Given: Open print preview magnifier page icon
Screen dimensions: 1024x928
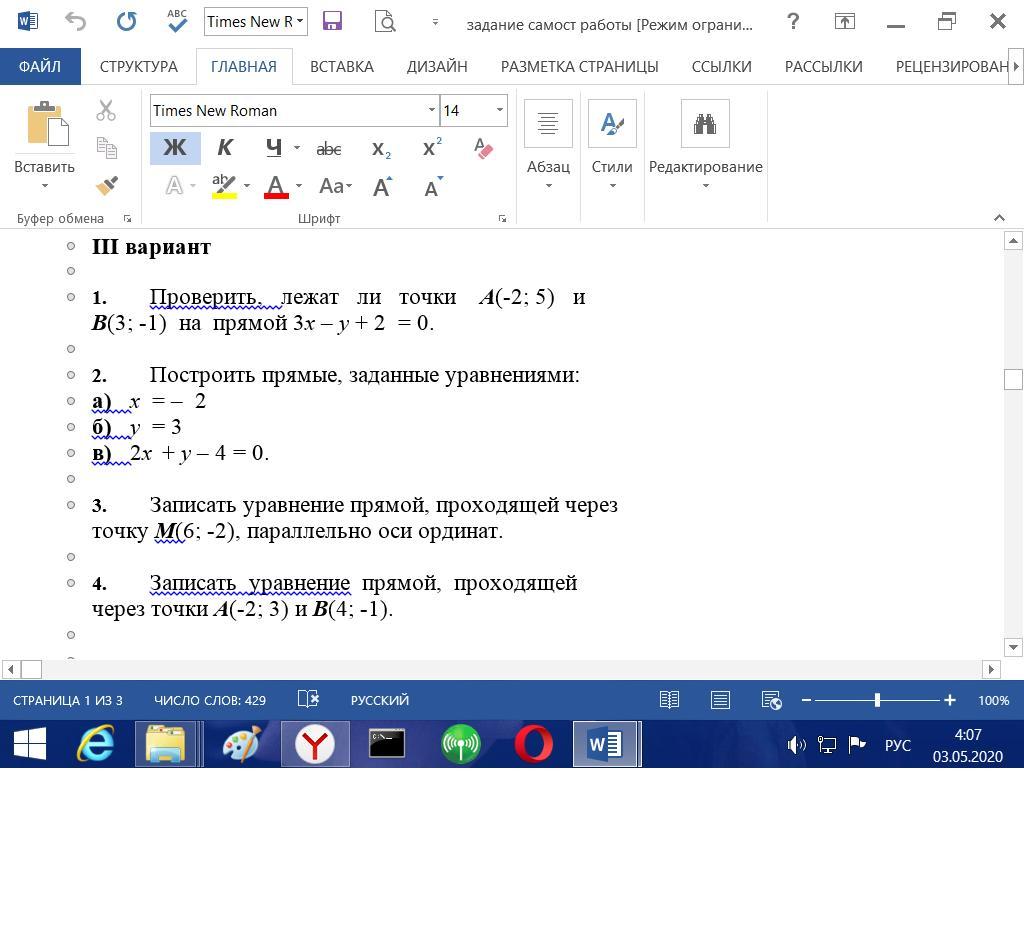Looking at the screenshot, I should 385,22.
